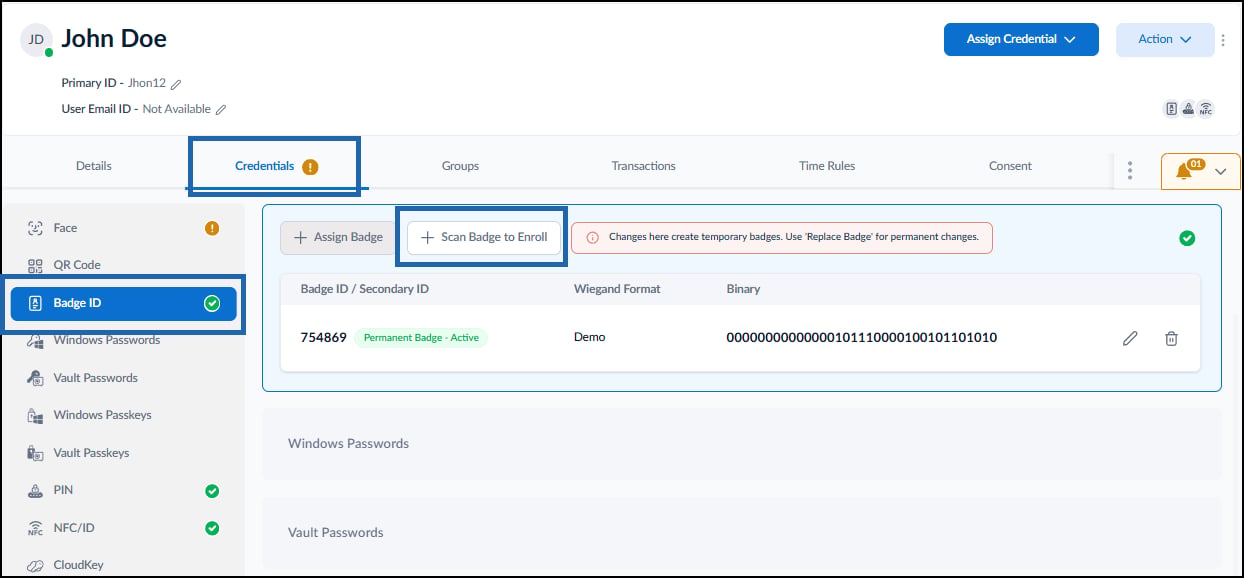
Task: Open the notifications bell with 01 badge
Action: (1185, 171)
